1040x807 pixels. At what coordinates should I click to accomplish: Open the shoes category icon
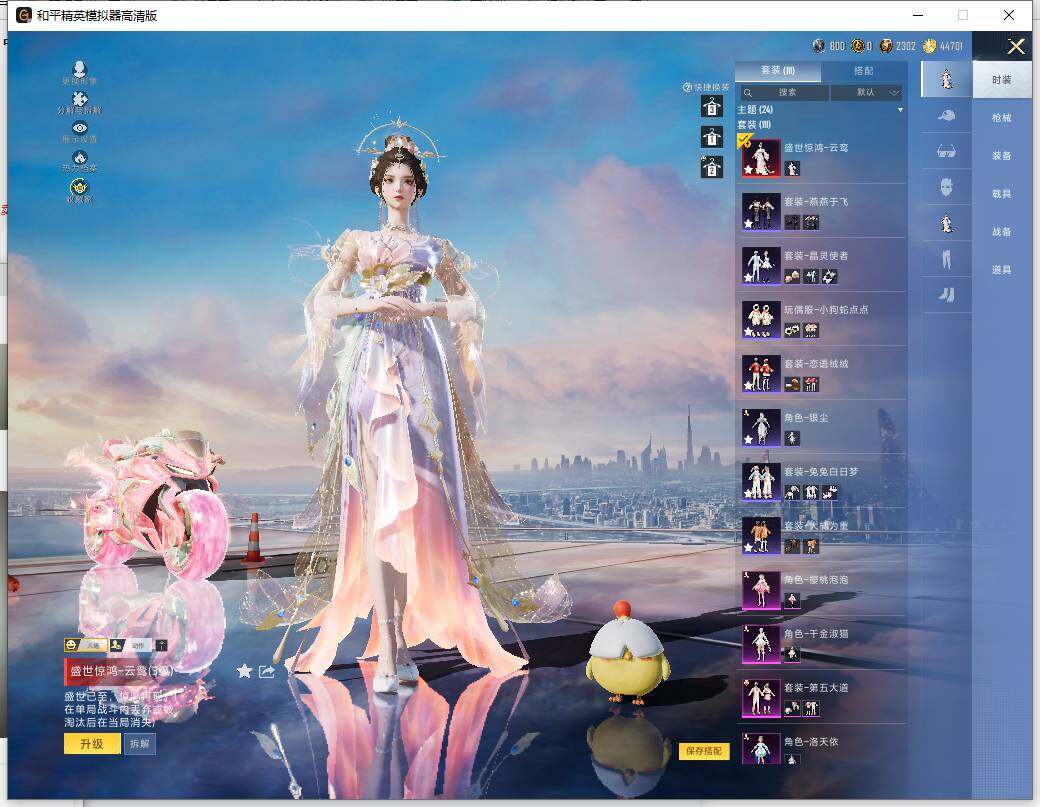coord(946,294)
